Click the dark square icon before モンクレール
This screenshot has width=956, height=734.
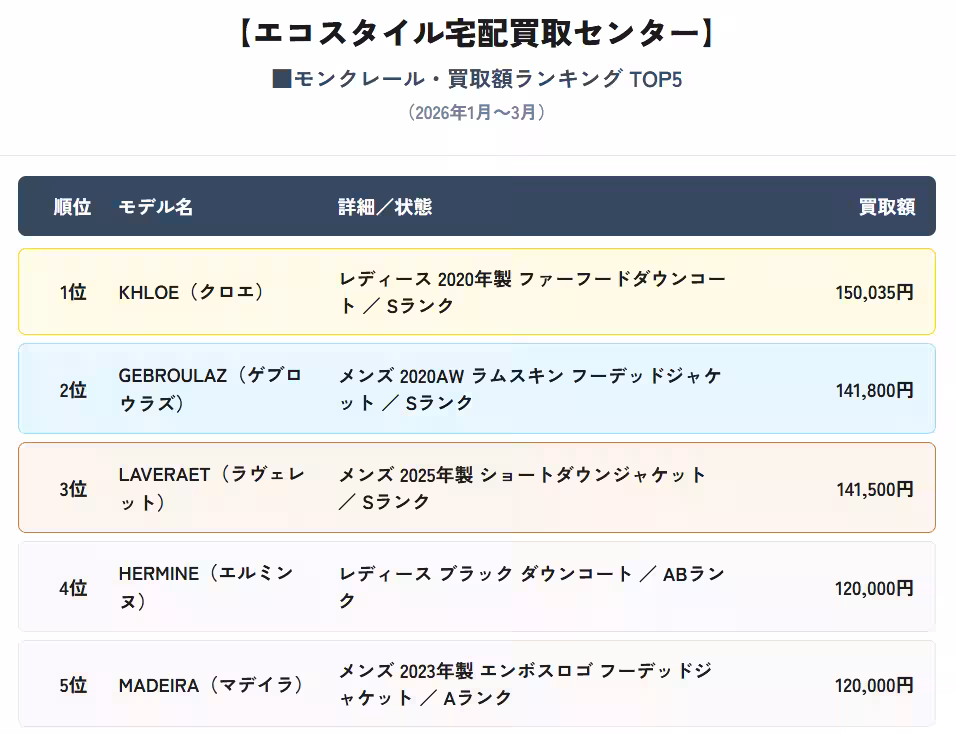pyautogui.click(x=281, y=79)
